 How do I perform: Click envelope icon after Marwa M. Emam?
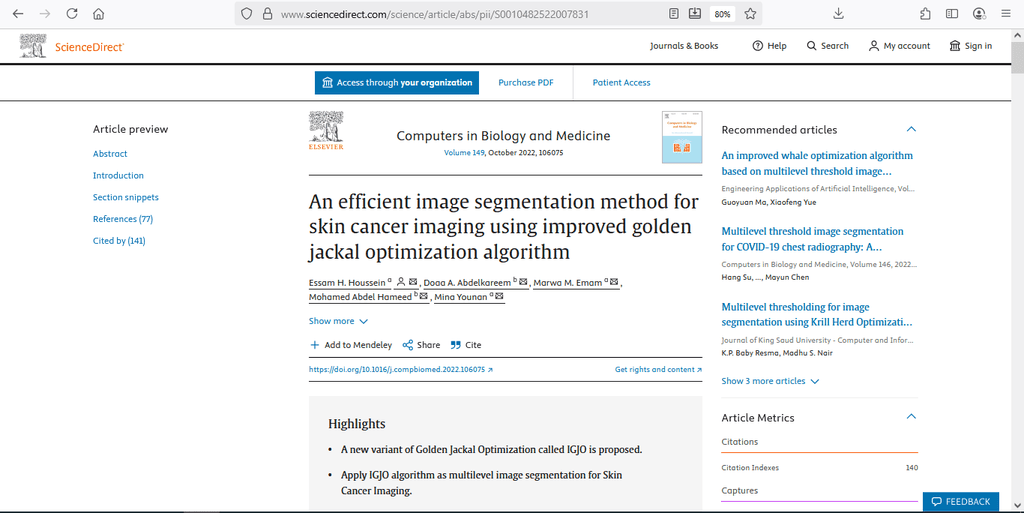pyautogui.click(x=614, y=282)
